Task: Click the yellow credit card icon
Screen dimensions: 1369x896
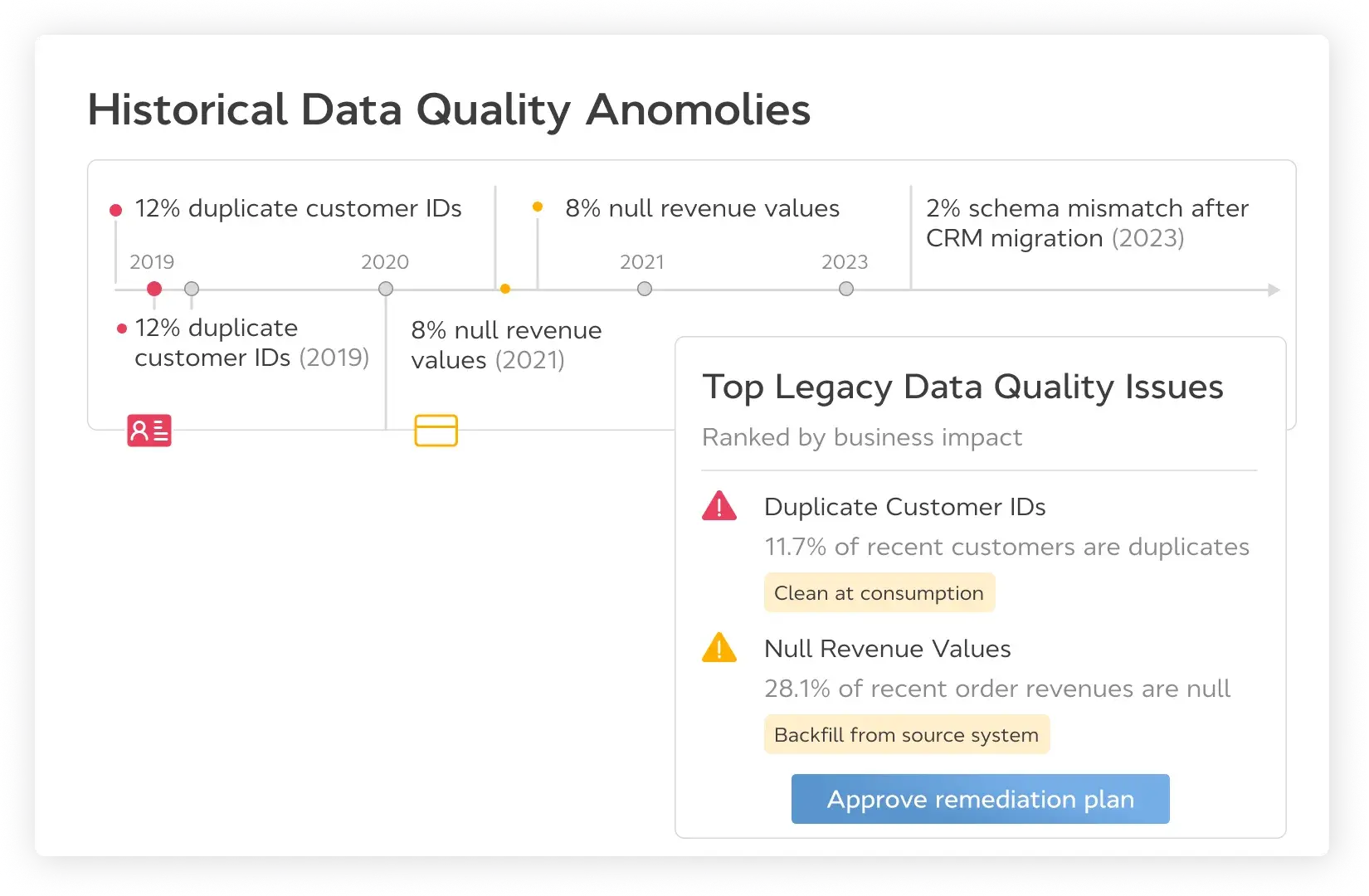Action: click(436, 431)
